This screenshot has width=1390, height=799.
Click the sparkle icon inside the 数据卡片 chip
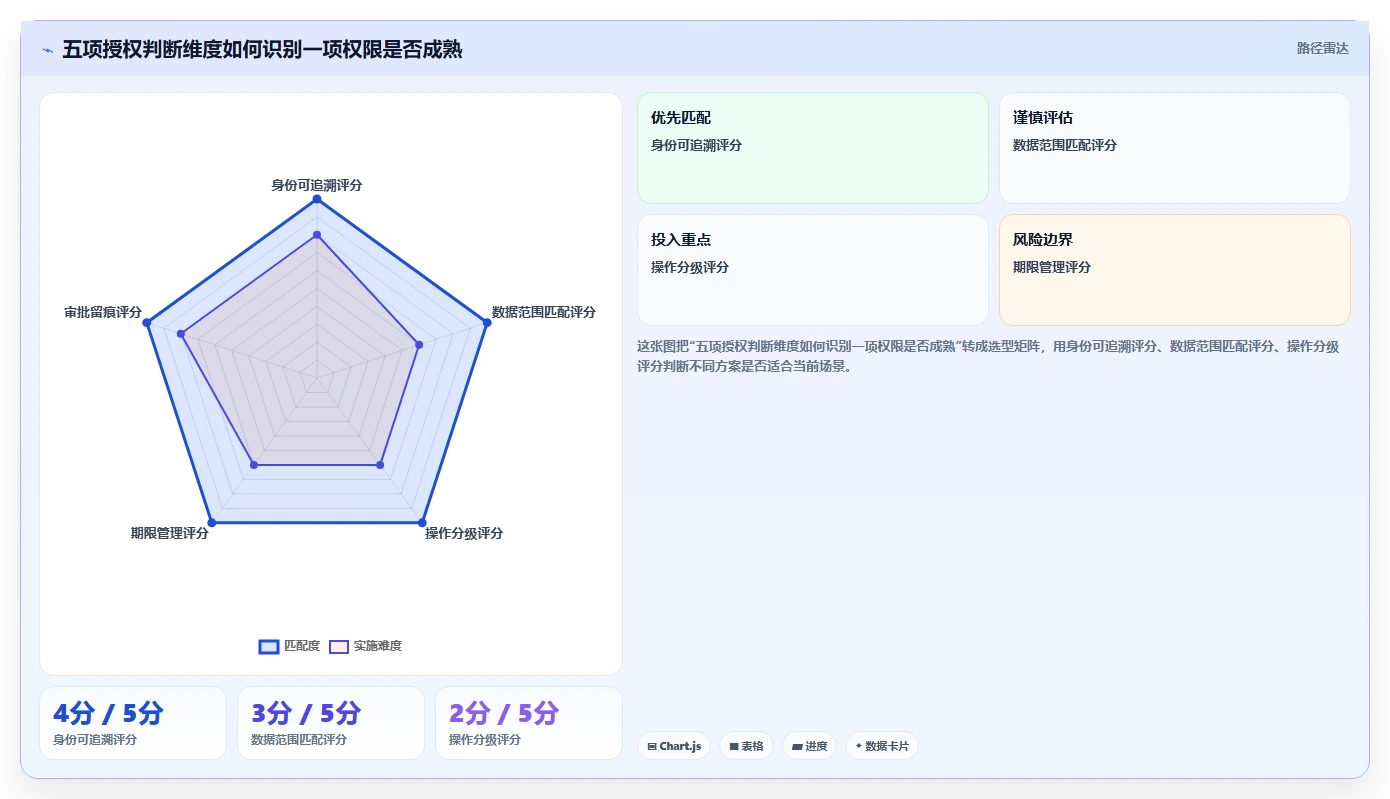point(859,746)
